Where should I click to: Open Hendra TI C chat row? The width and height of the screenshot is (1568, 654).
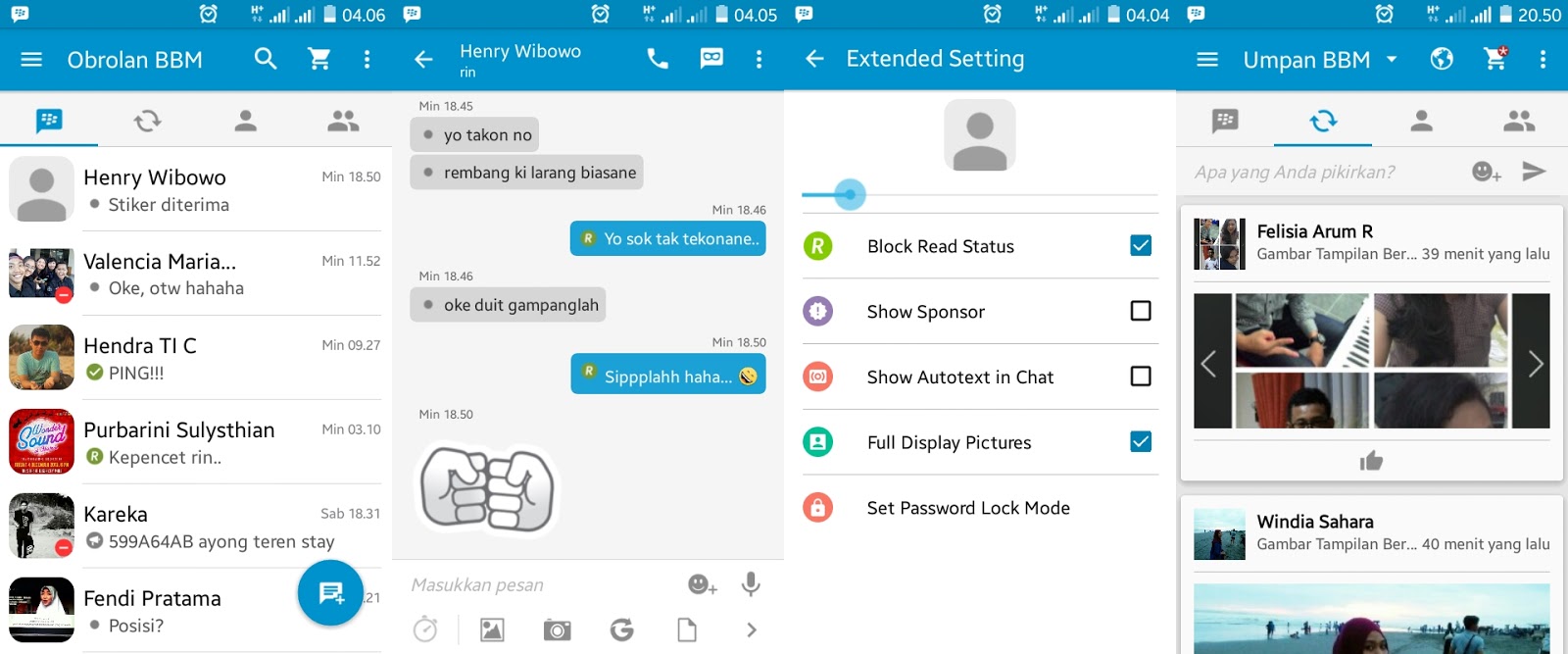(x=196, y=358)
